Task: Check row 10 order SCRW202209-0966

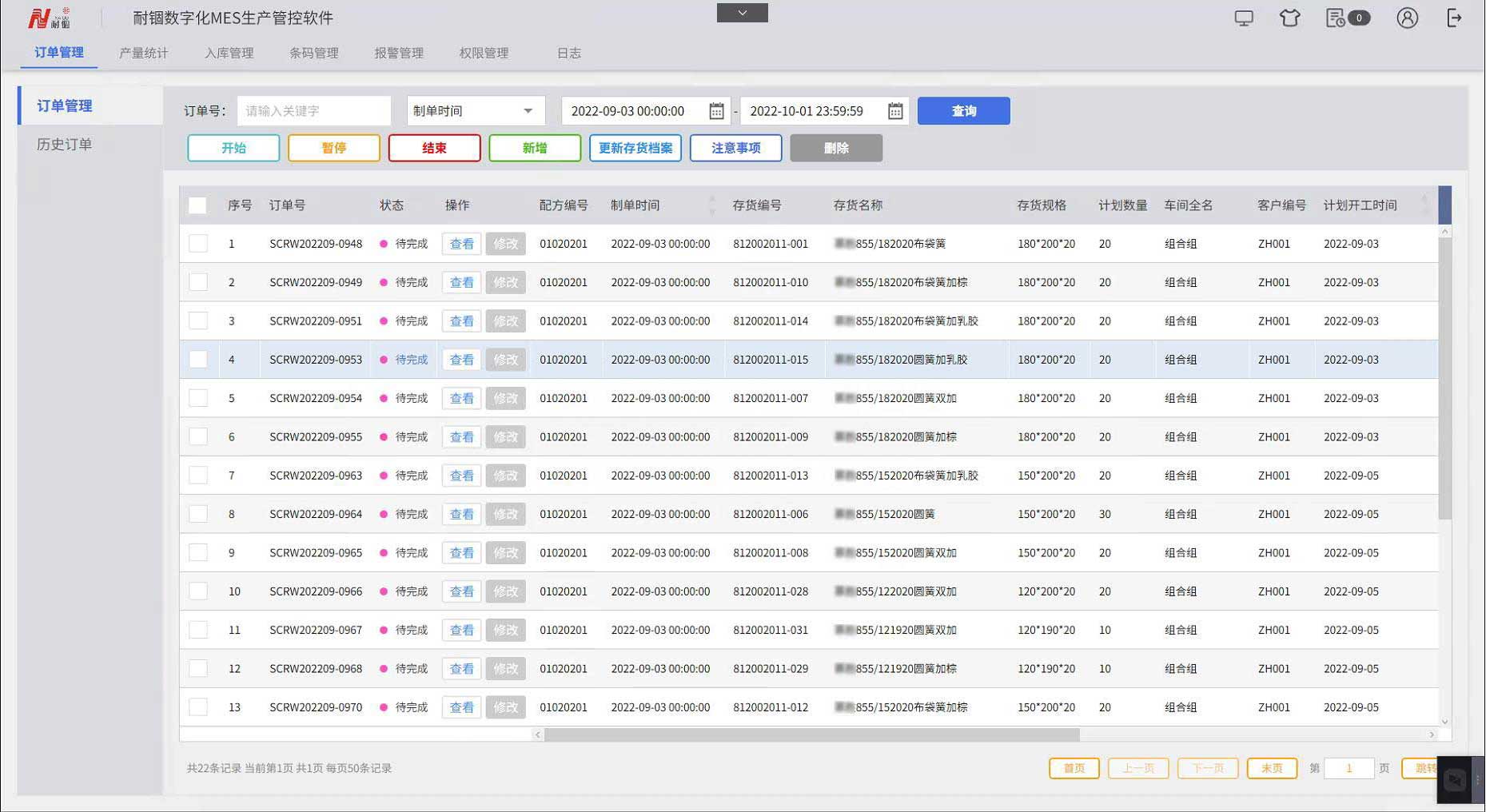Action: click(x=197, y=591)
